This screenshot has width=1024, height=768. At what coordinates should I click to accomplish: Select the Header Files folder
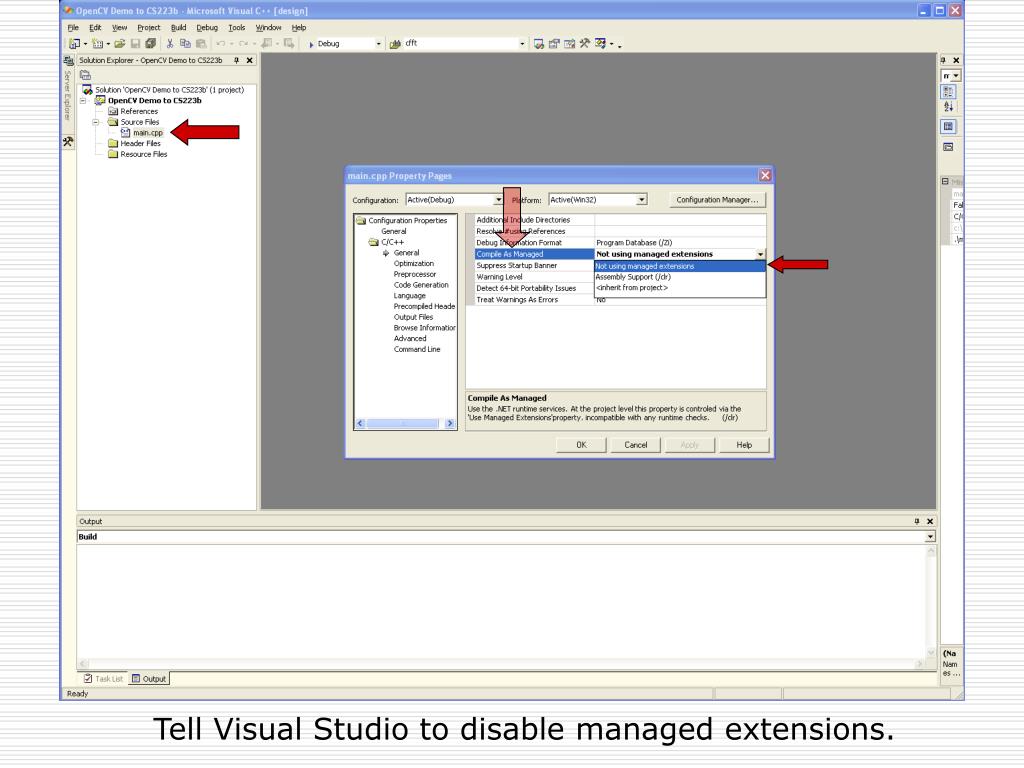[140, 144]
